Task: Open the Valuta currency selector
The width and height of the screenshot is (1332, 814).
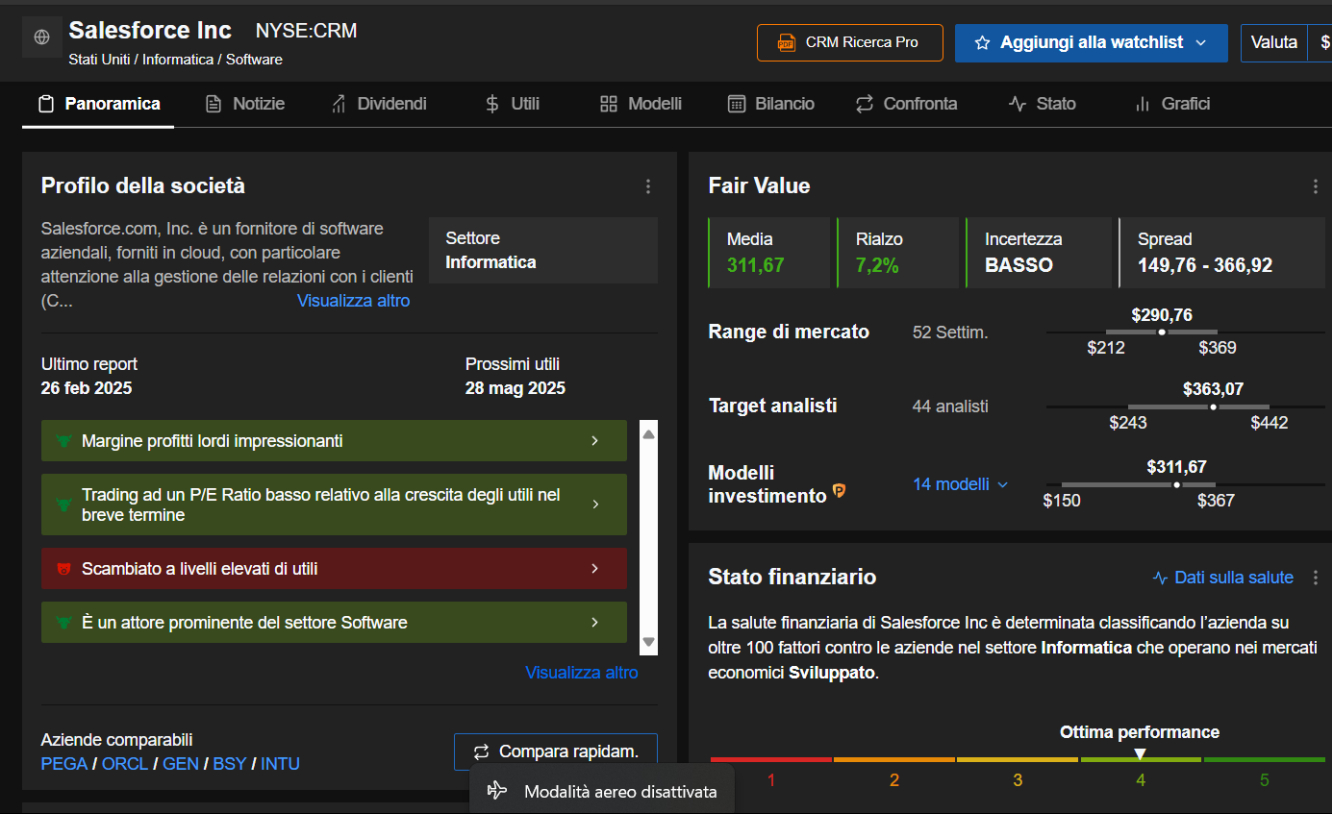Action: click(1286, 43)
